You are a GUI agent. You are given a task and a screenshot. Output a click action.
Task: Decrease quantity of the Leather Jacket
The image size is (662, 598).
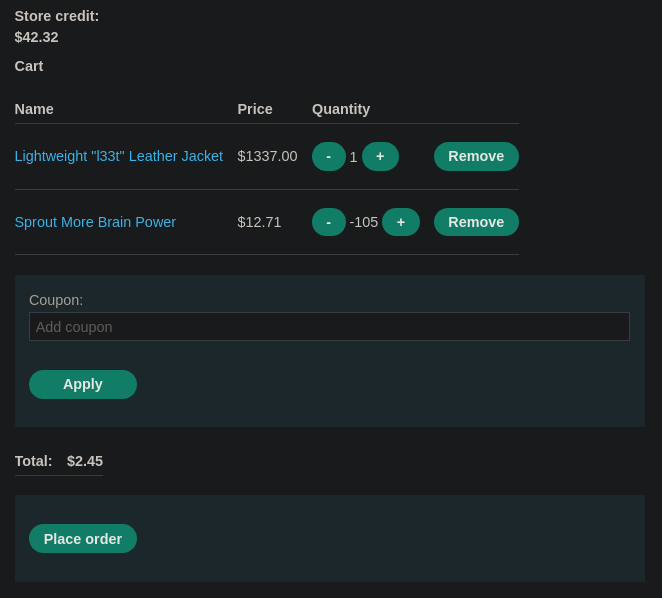[x=328, y=157]
